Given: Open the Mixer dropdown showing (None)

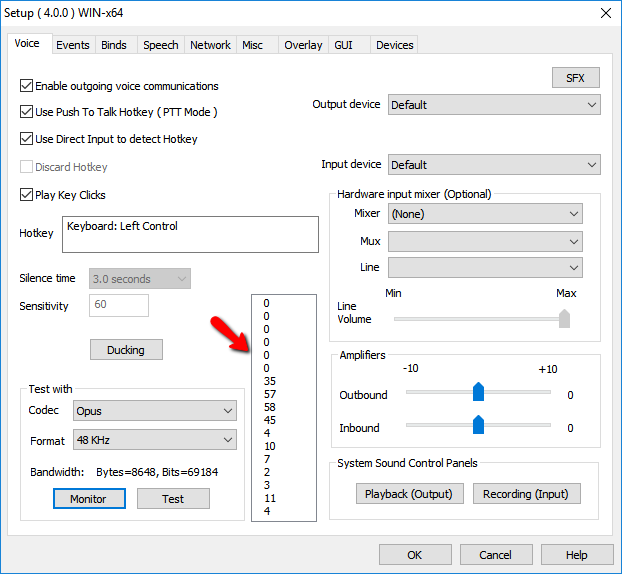Looking at the screenshot, I should (485, 214).
